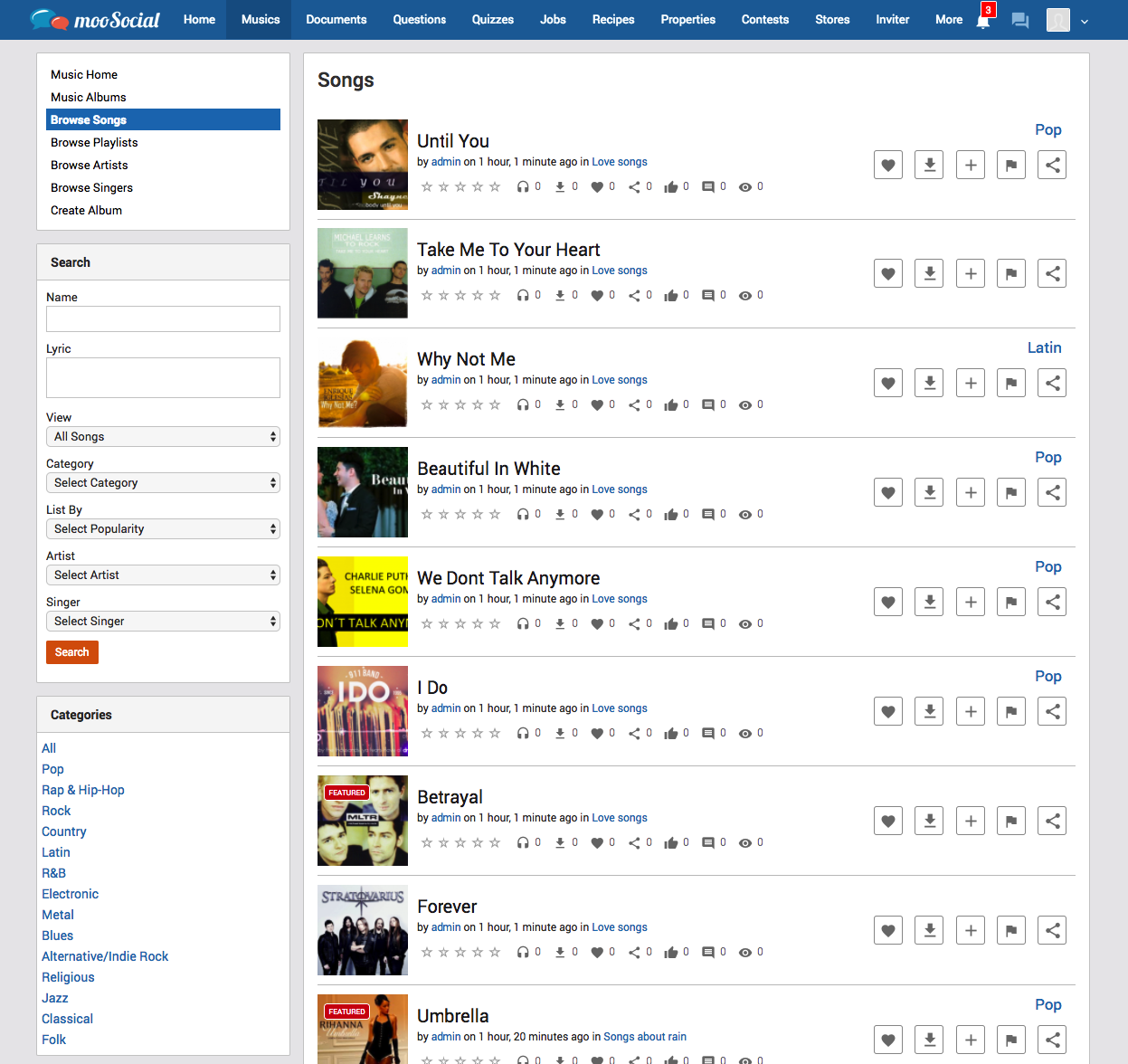1128x1064 pixels.
Task: Open the Select Artist dropdown
Action: [x=163, y=575]
